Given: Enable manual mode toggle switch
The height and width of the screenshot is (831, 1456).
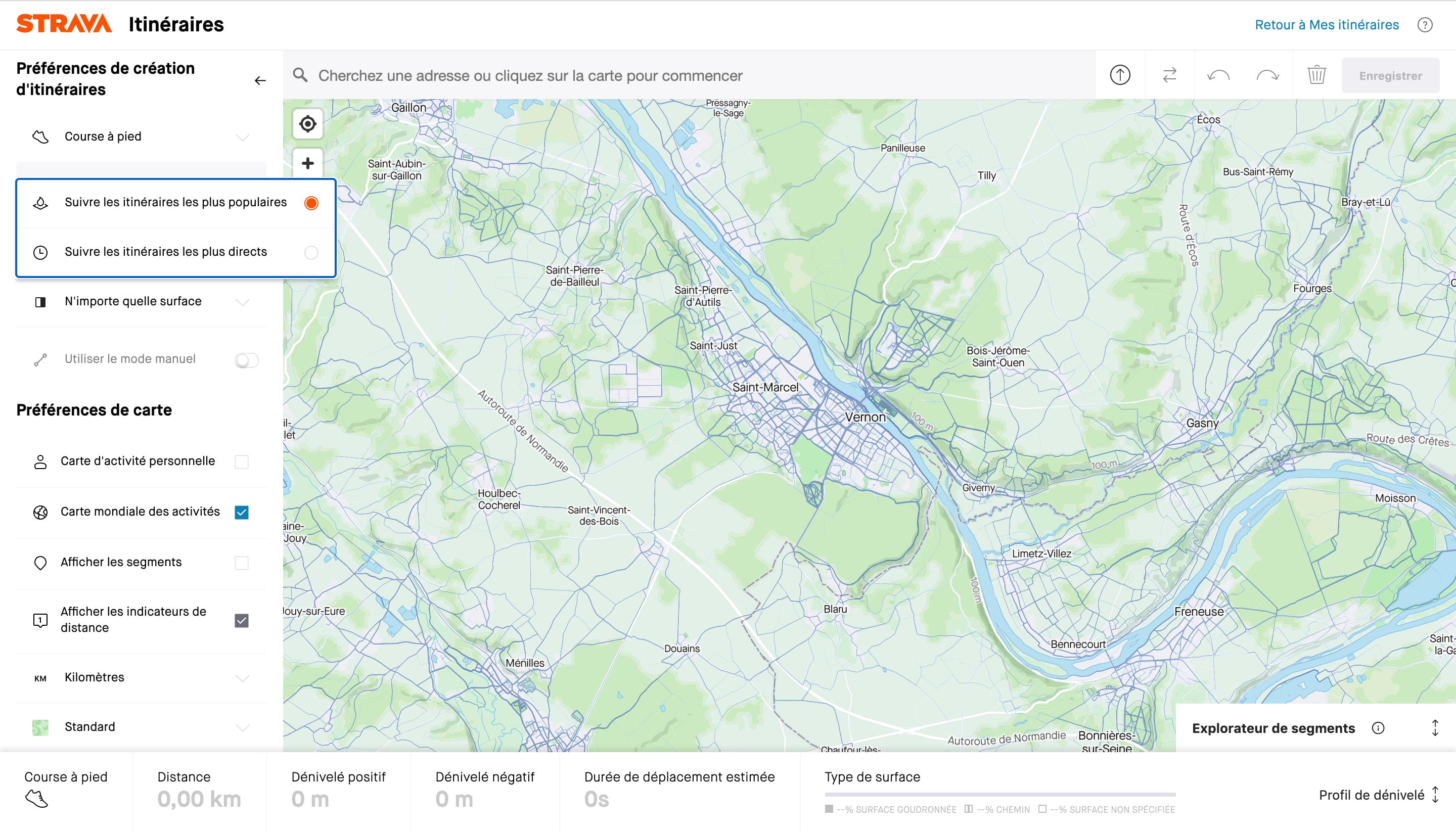Looking at the screenshot, I should 247,360.
